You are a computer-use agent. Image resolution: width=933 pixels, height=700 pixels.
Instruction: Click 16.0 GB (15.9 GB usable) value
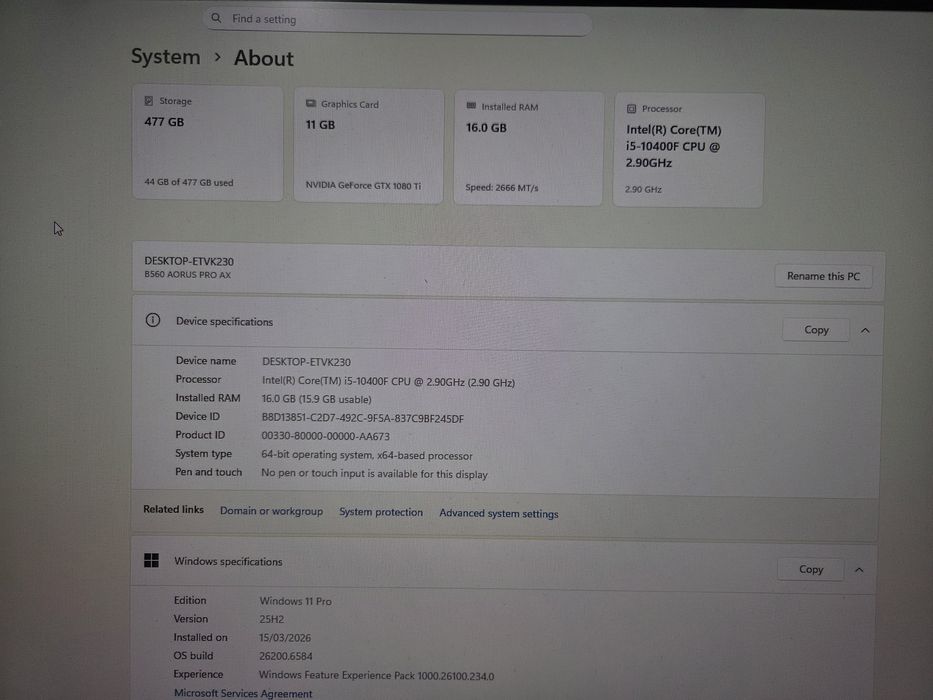tap(317, 399)
